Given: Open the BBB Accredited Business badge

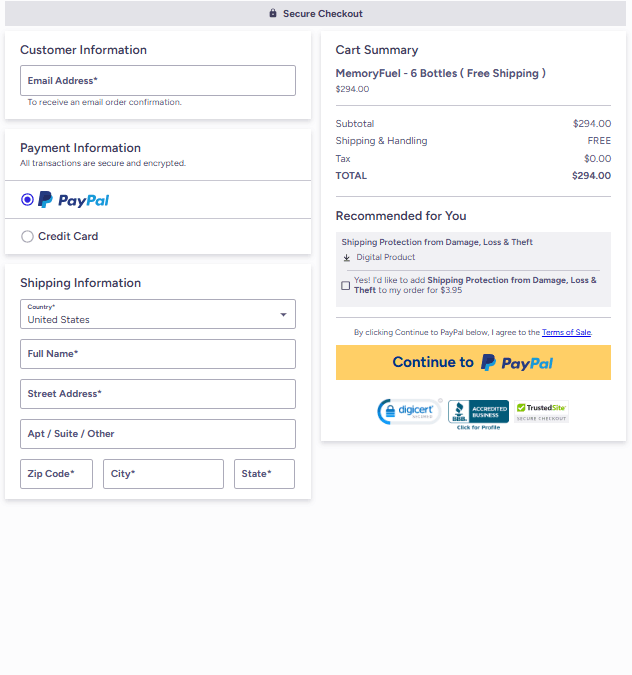Looking at the screenshot, I should pyautogui.click(x=478, y=412).
